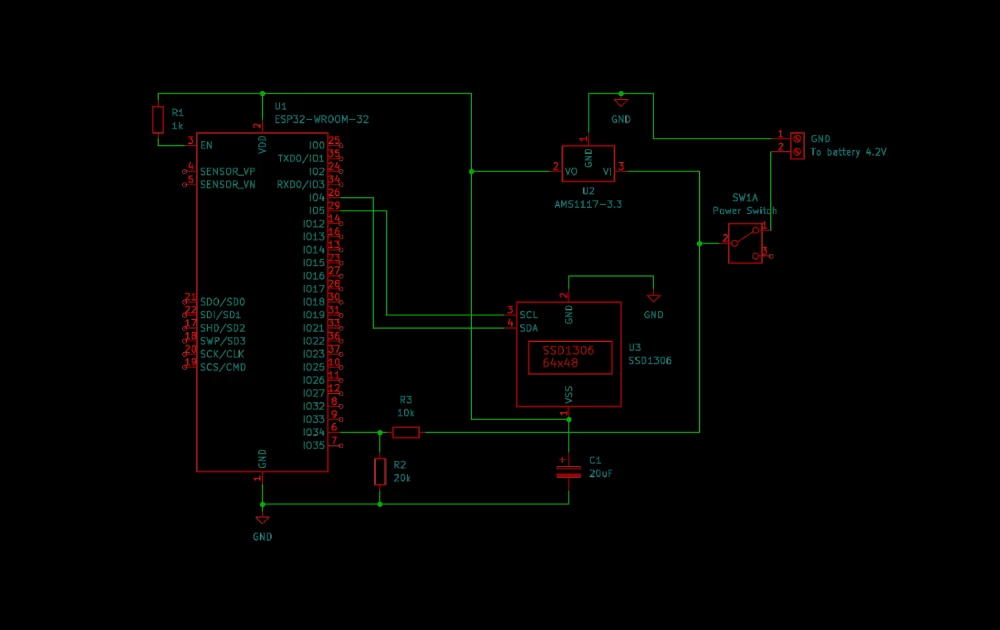This screenshot has height=630, width=1000.
Task: Select the SDA pin label
Action: 528,327
